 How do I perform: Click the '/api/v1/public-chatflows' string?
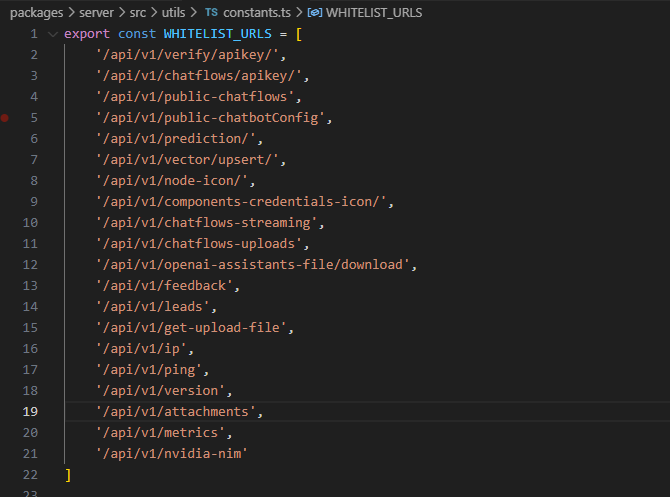195,97
